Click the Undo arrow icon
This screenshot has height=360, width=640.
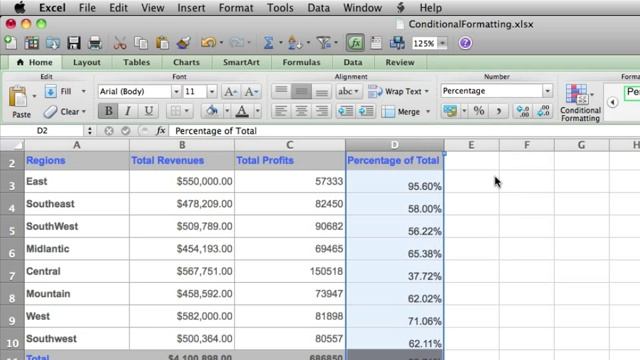[x=208, y=43]
